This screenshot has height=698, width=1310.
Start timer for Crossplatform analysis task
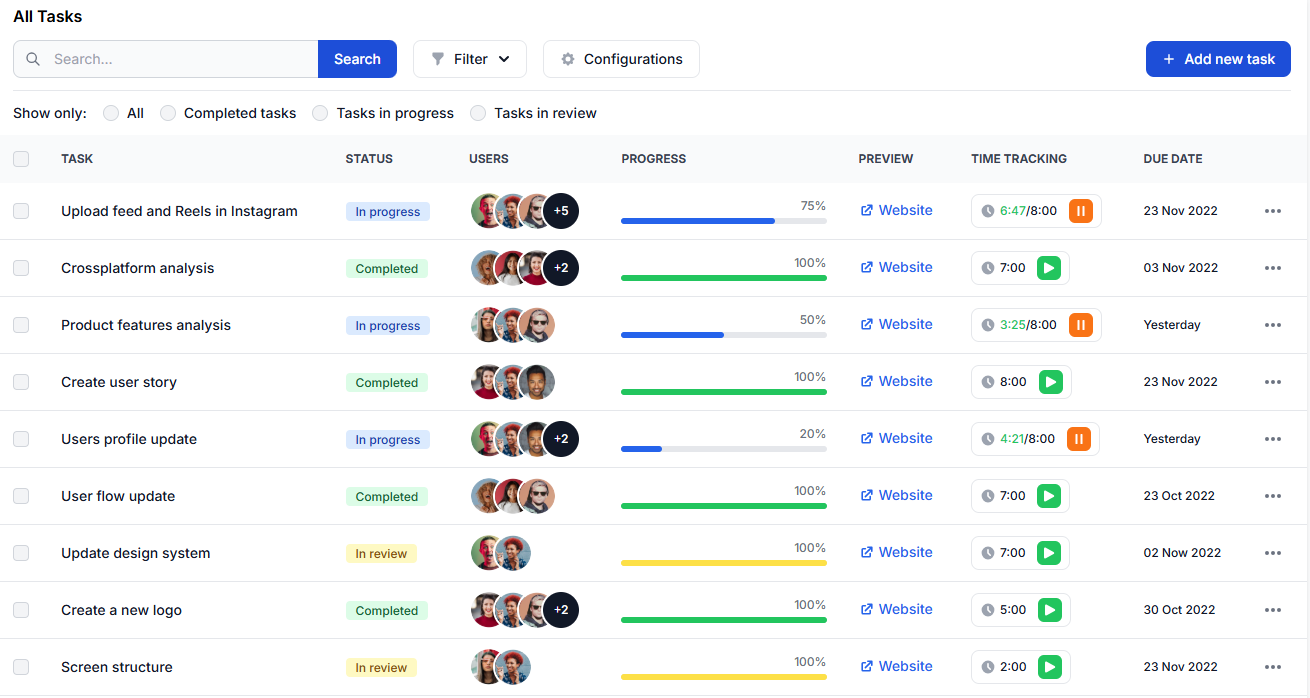tap(1048, 268)
